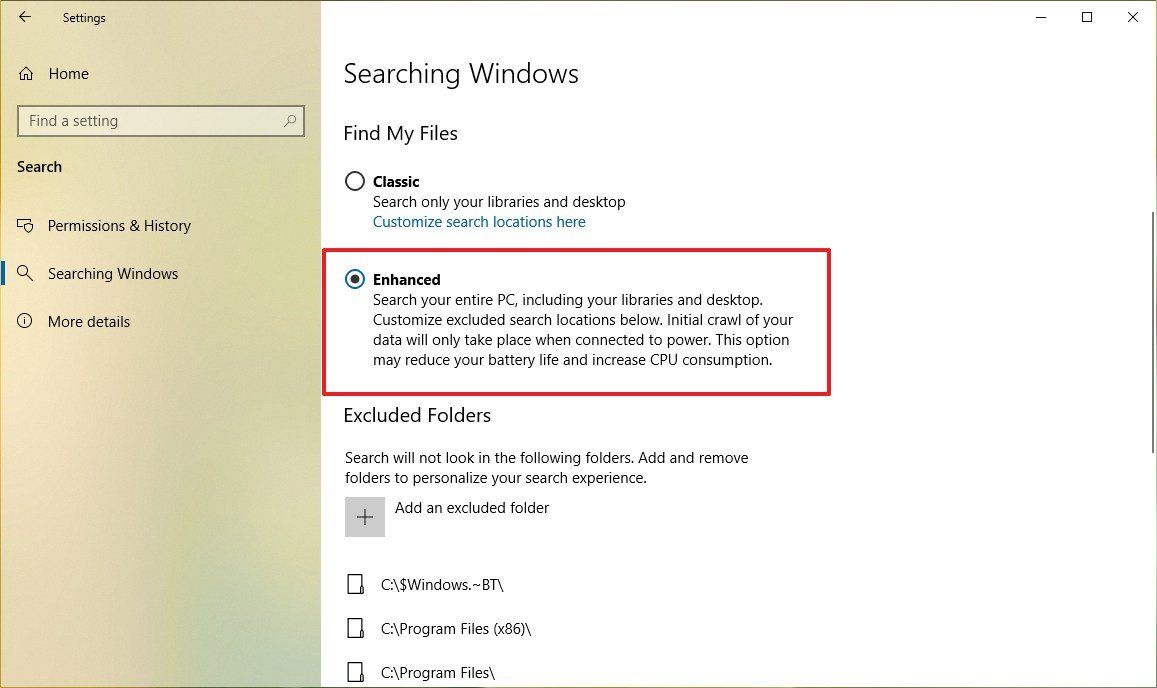
Task: Select the Classic search mode radio button
Action: [x=355, y=181]
